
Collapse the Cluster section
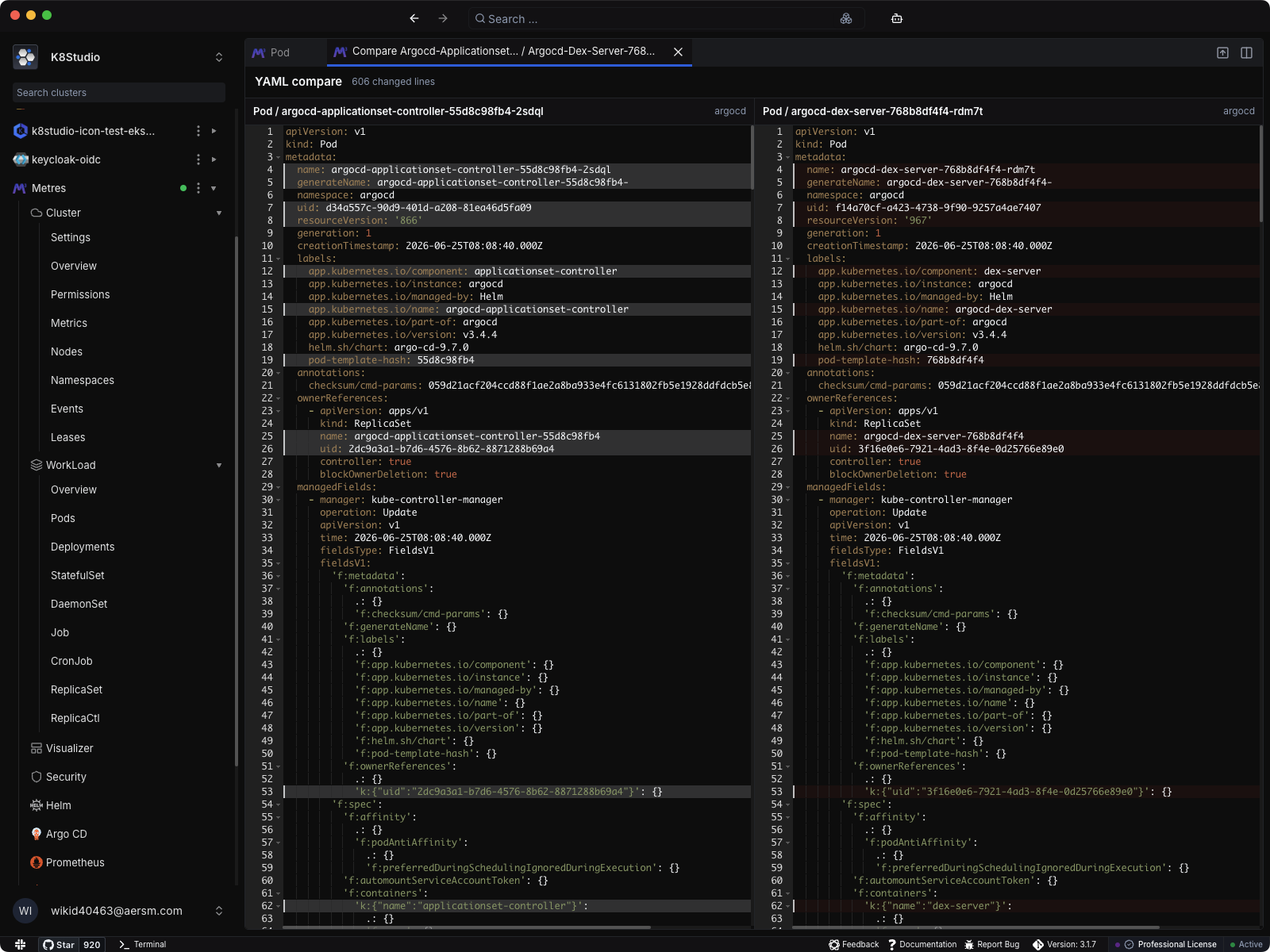[219, 213]
